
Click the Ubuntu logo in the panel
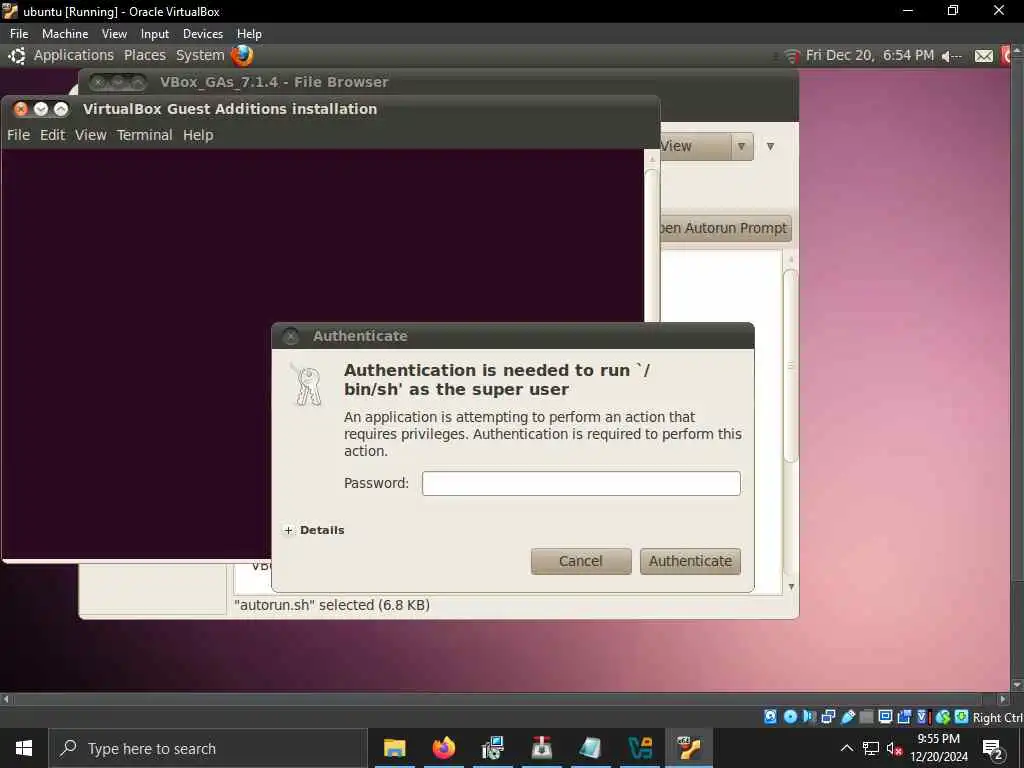17,56
